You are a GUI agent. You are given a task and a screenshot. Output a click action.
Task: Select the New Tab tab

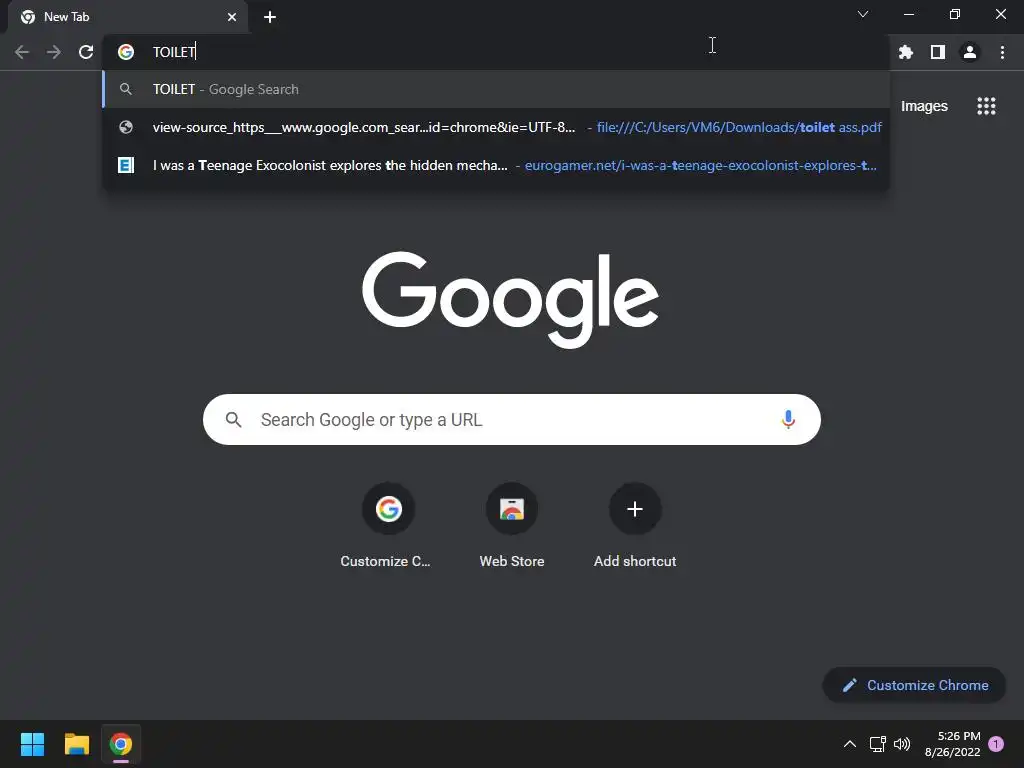pos(127,17)
